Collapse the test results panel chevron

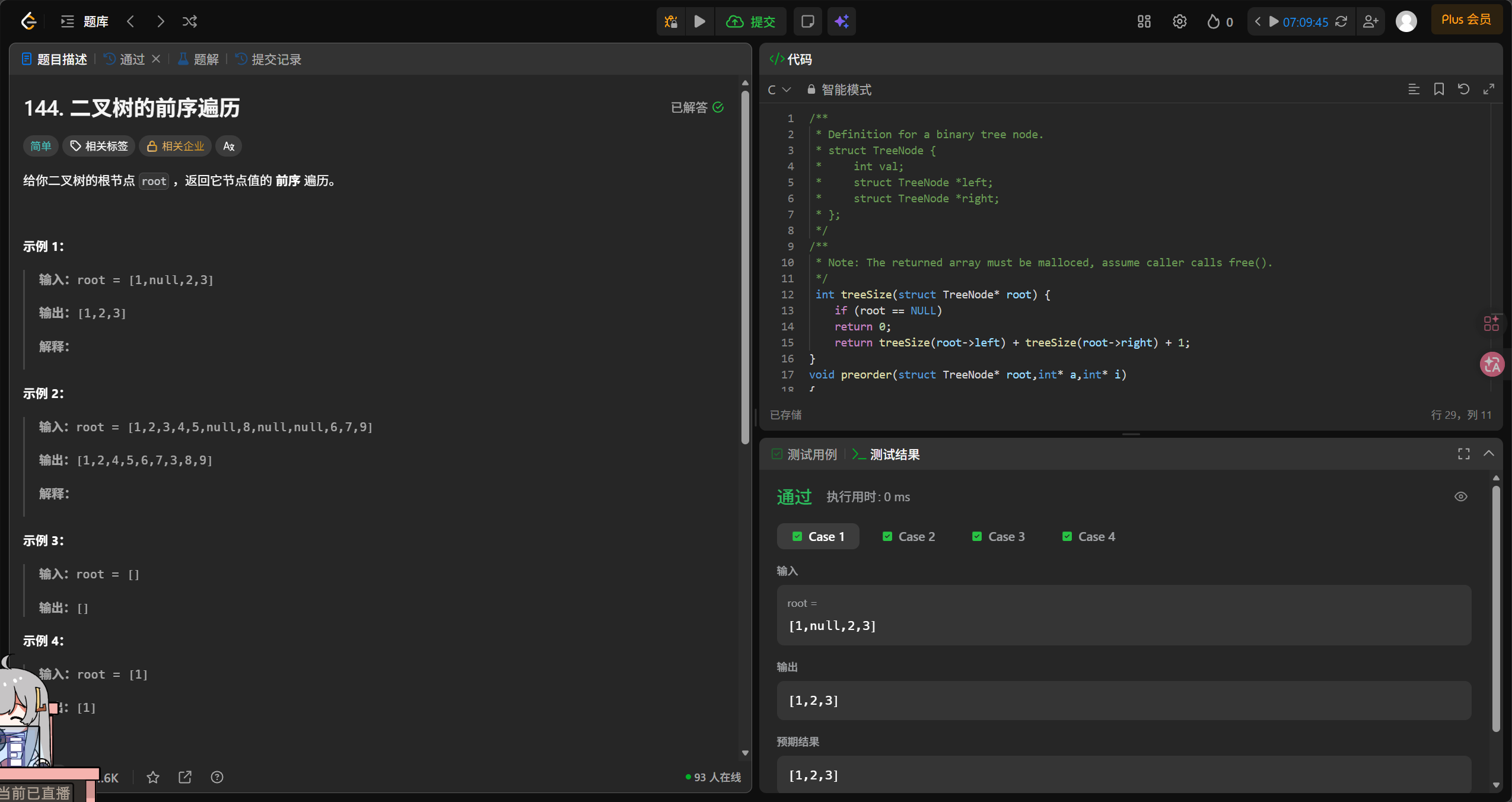pyautogui.click(x=1488, y=454)
